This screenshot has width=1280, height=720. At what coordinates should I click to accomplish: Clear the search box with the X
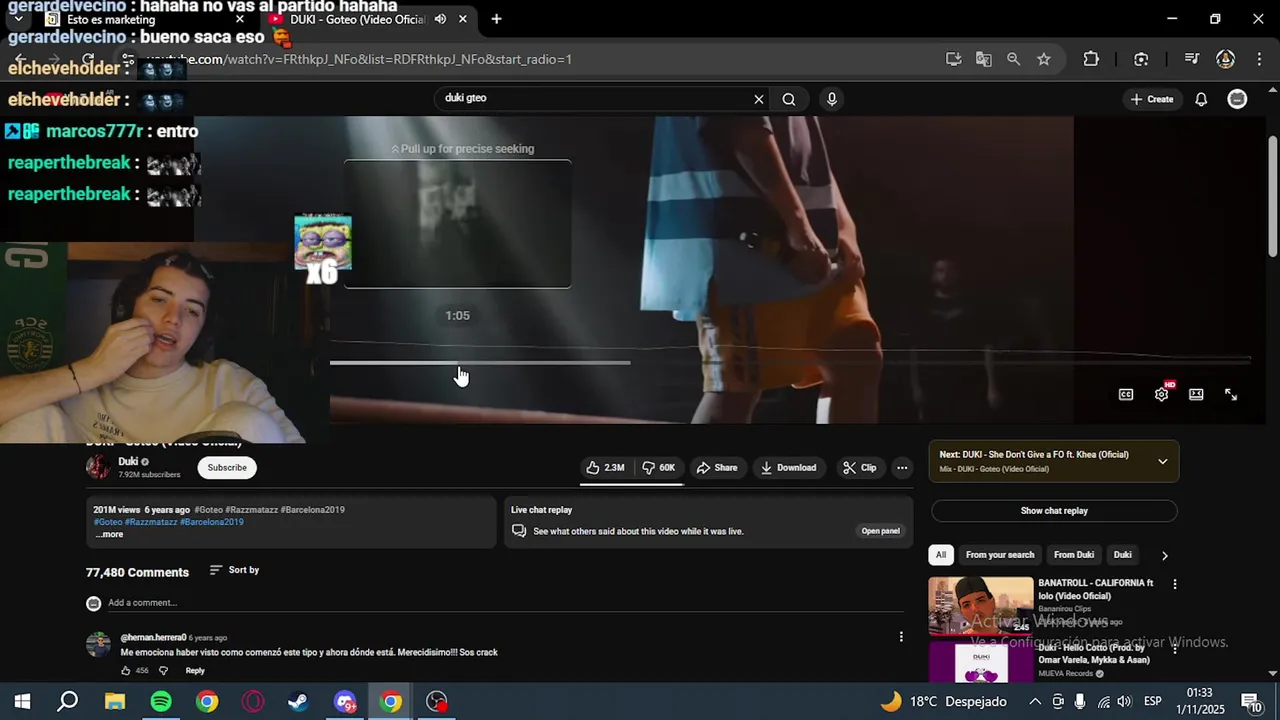pyautogui.click(x=759, y=99)
